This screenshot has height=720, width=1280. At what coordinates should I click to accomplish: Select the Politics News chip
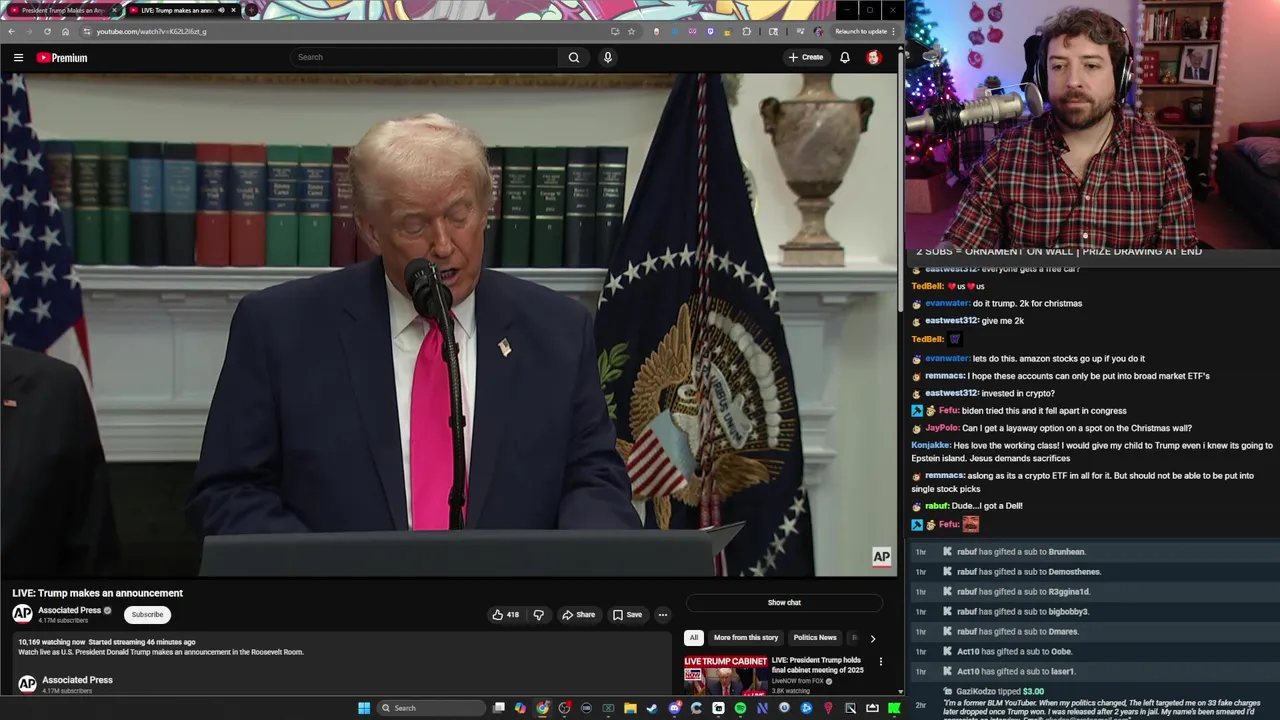(815, 638)
